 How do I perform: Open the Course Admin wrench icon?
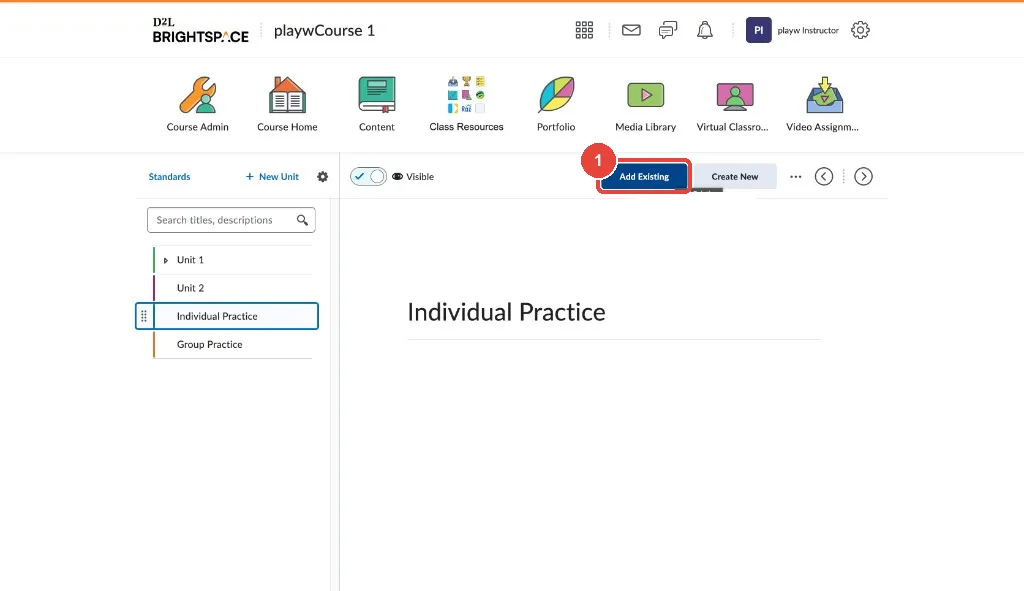[198, 95]
